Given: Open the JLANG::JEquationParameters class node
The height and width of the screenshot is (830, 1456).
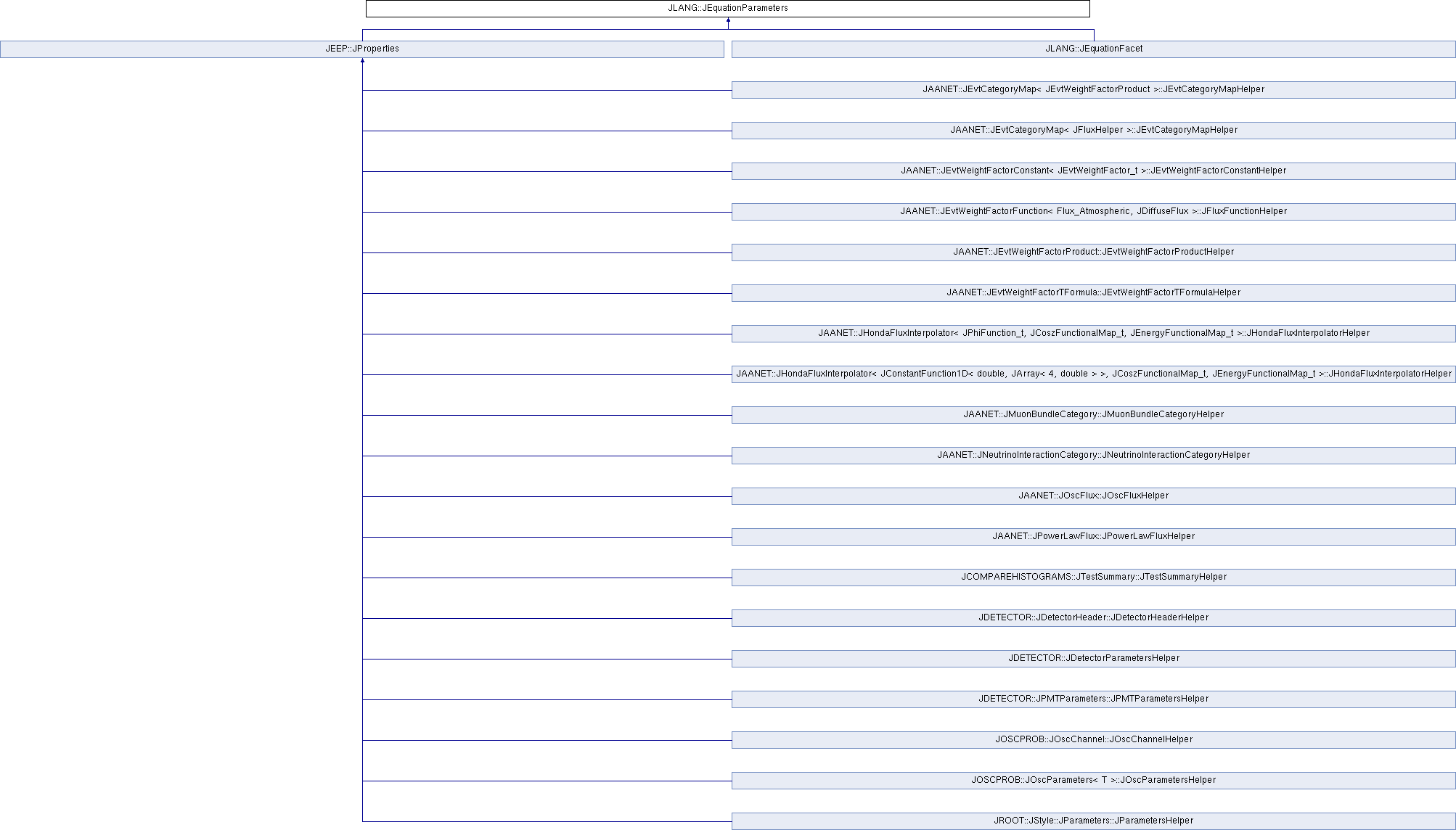Looking at the screenshot, I should pos(727,8).
